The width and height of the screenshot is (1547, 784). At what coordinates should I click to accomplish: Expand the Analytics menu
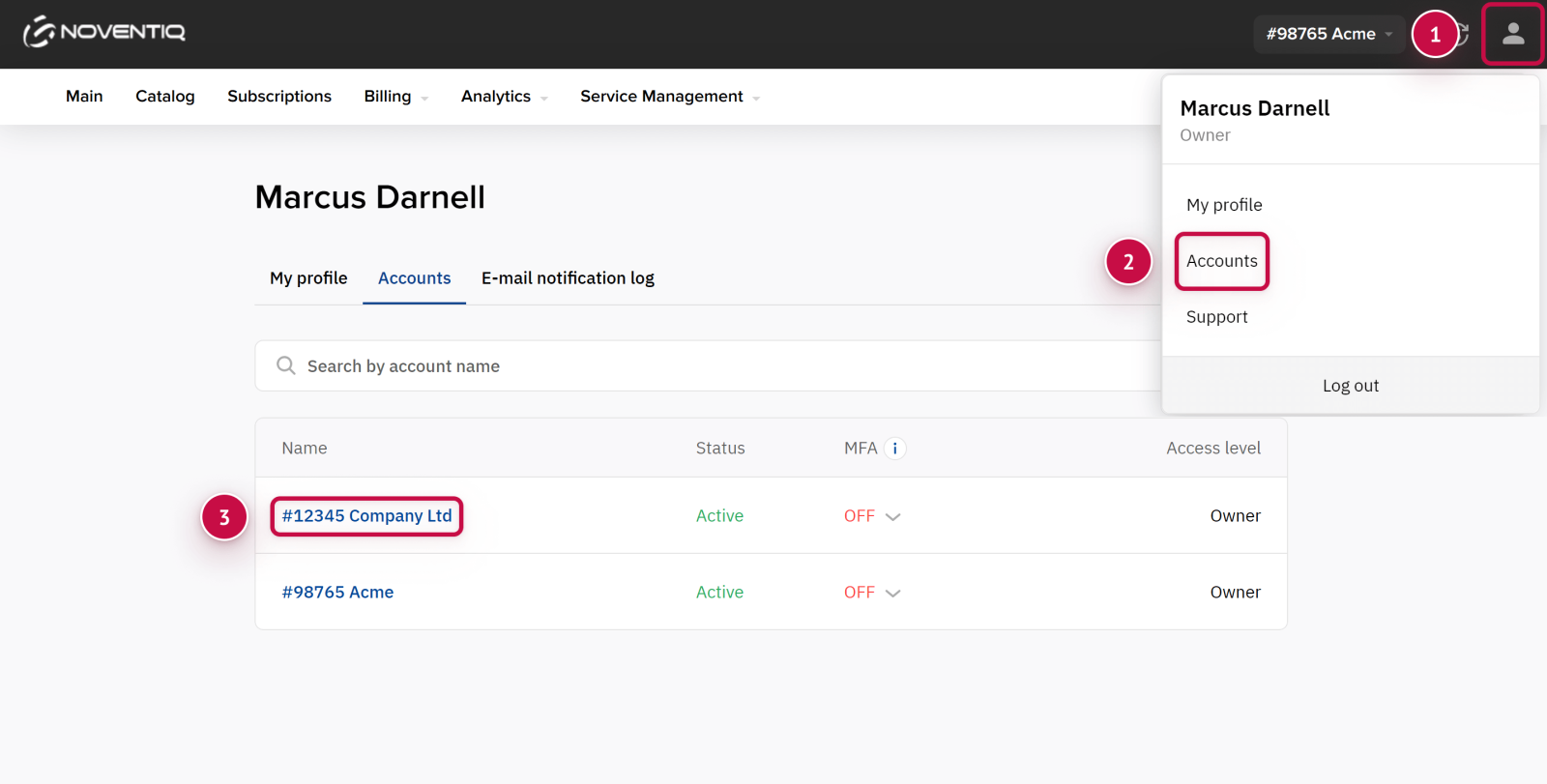pos(504,97)
